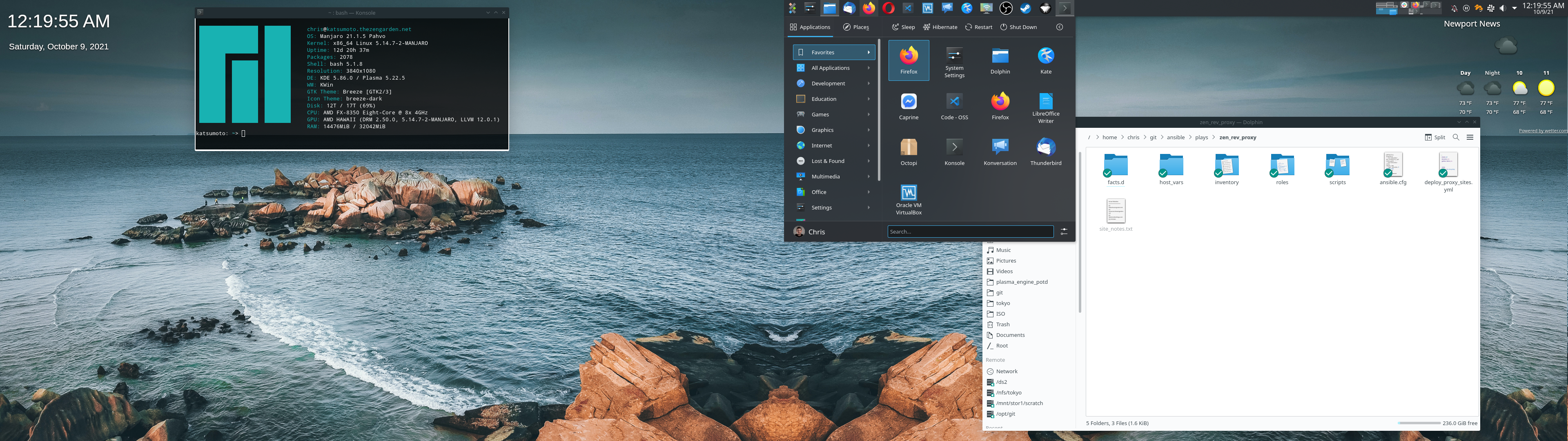The width and height of the screenshot is (1568, 441).
Task: Launch VirtualBox from the top panel
Action: pyautogui.click(x=927, y=8)
